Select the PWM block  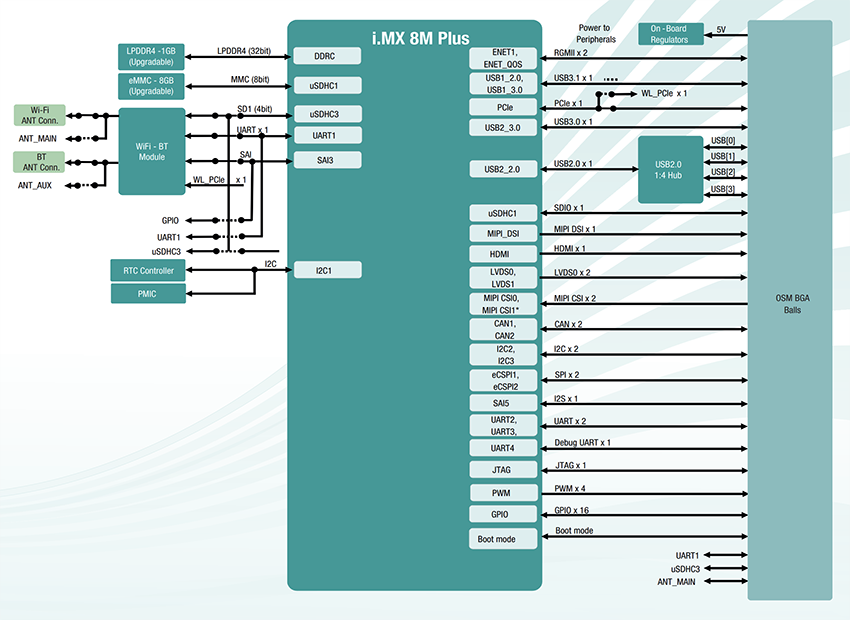point(501,492)
